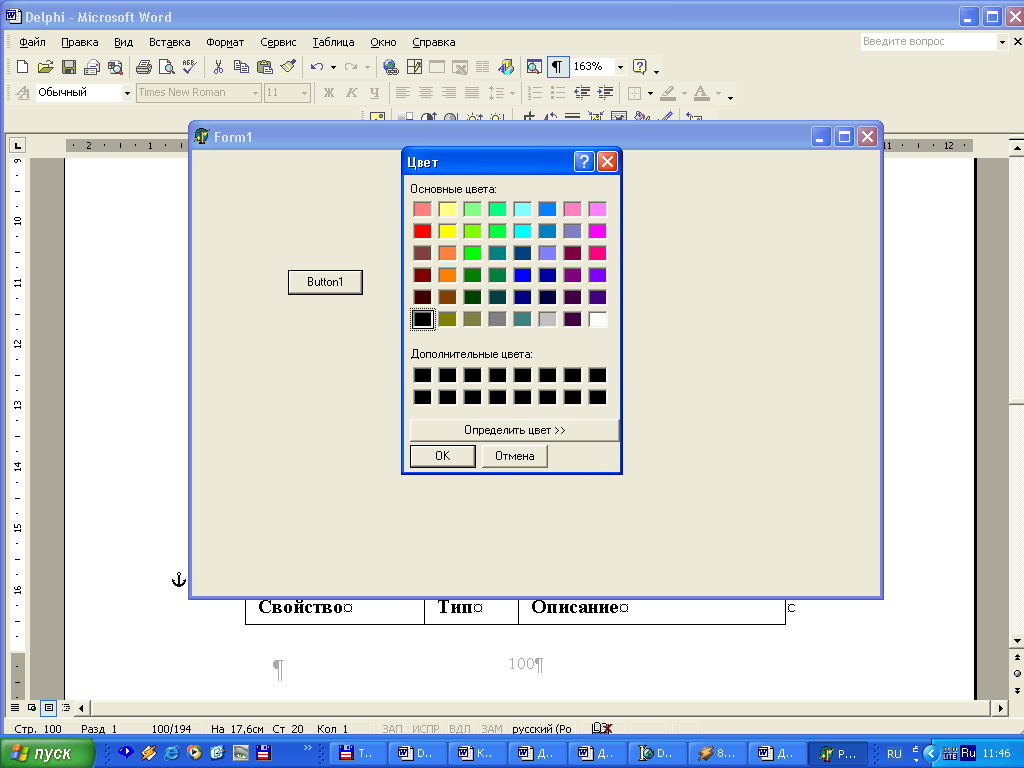This screenshot has width=1024, height=768.
Task: Open the Правка menu
Action: [80, 42]
